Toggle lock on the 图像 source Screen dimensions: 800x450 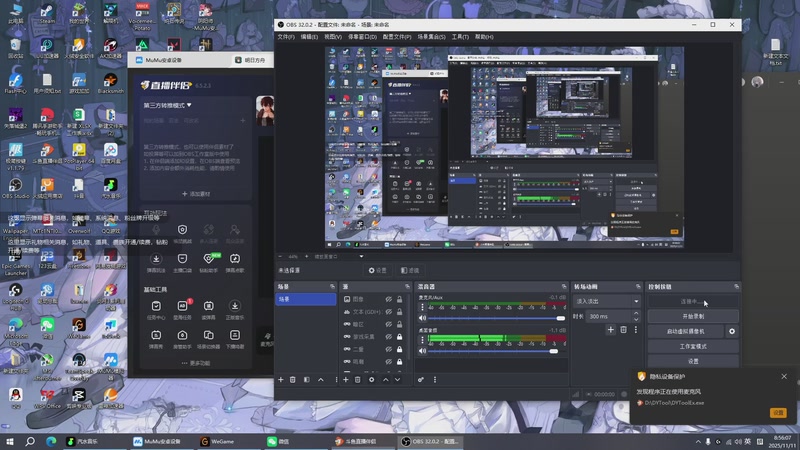[399, 299]
